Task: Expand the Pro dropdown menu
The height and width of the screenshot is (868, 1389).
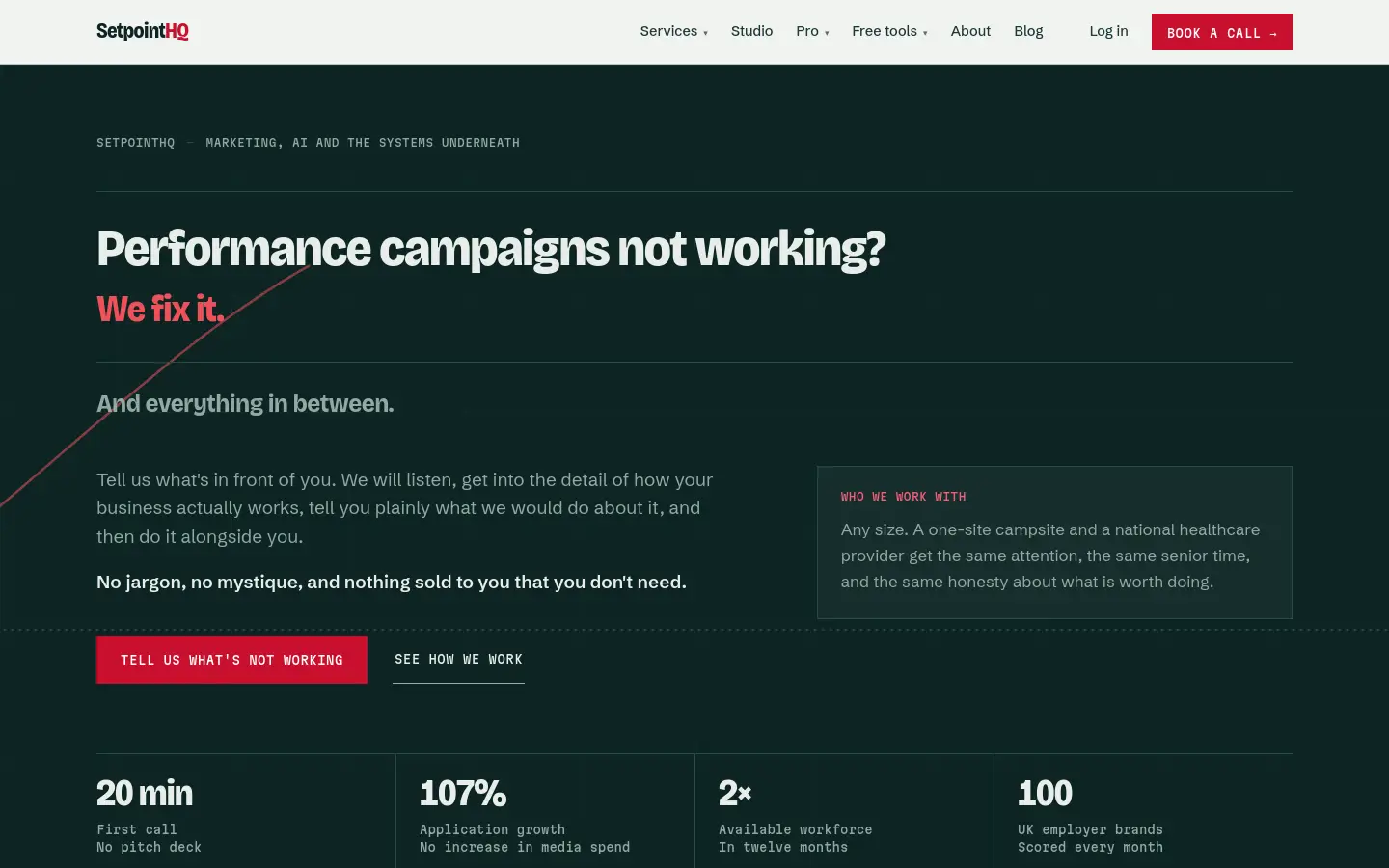Action: 812,31
